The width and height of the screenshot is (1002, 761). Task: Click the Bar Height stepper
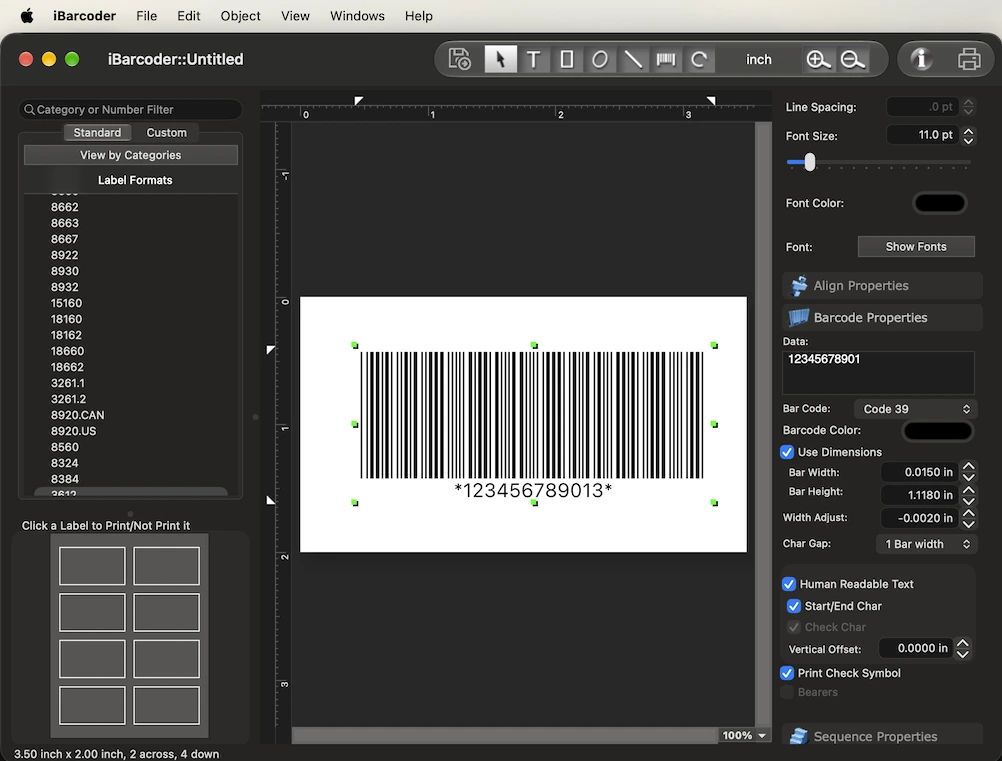(969, 495)
